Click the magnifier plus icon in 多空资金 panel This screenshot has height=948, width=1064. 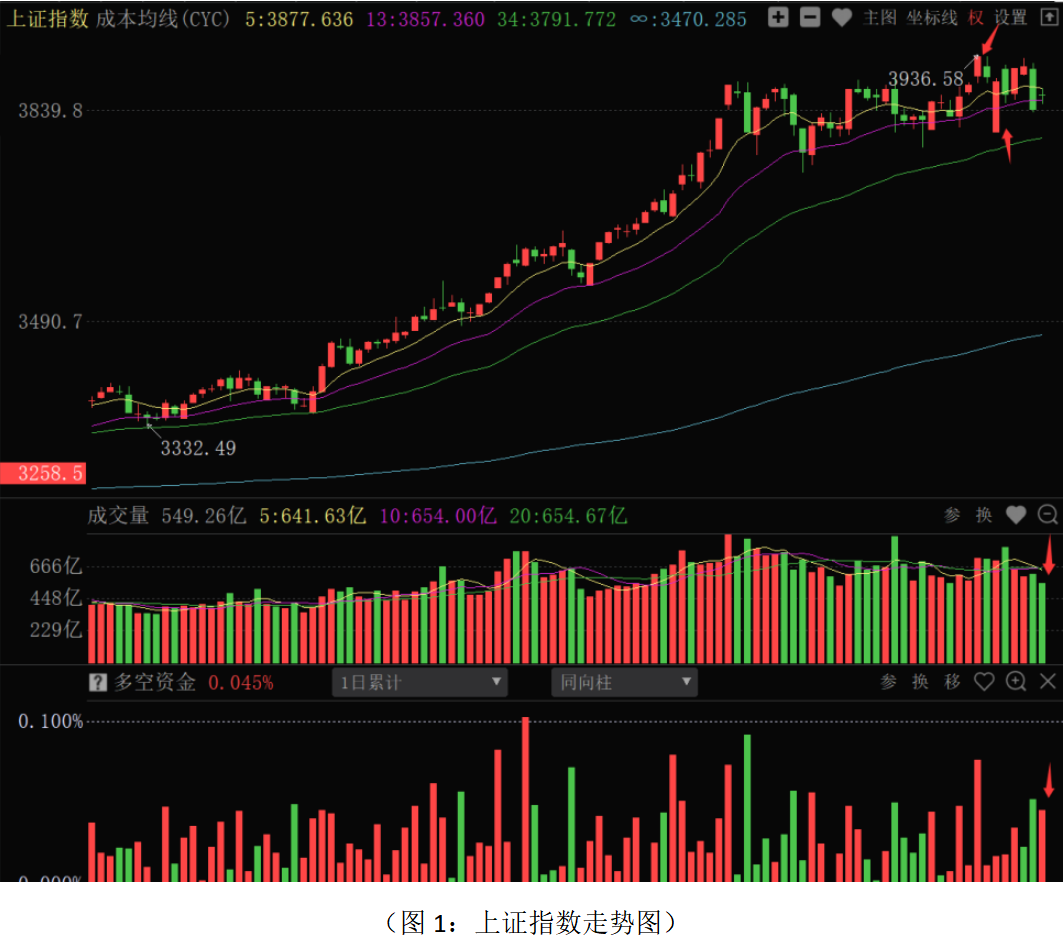click(1016, 682)
